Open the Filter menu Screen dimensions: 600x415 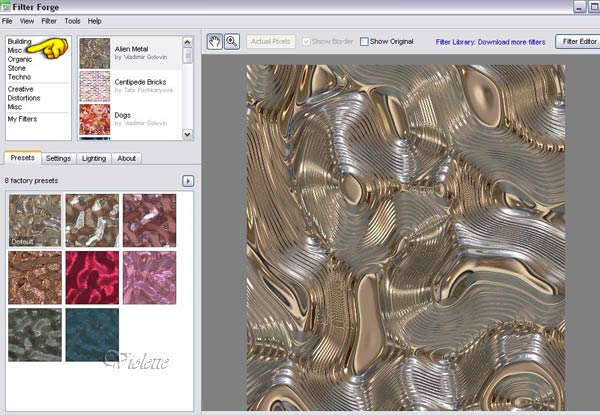point(49,20)
